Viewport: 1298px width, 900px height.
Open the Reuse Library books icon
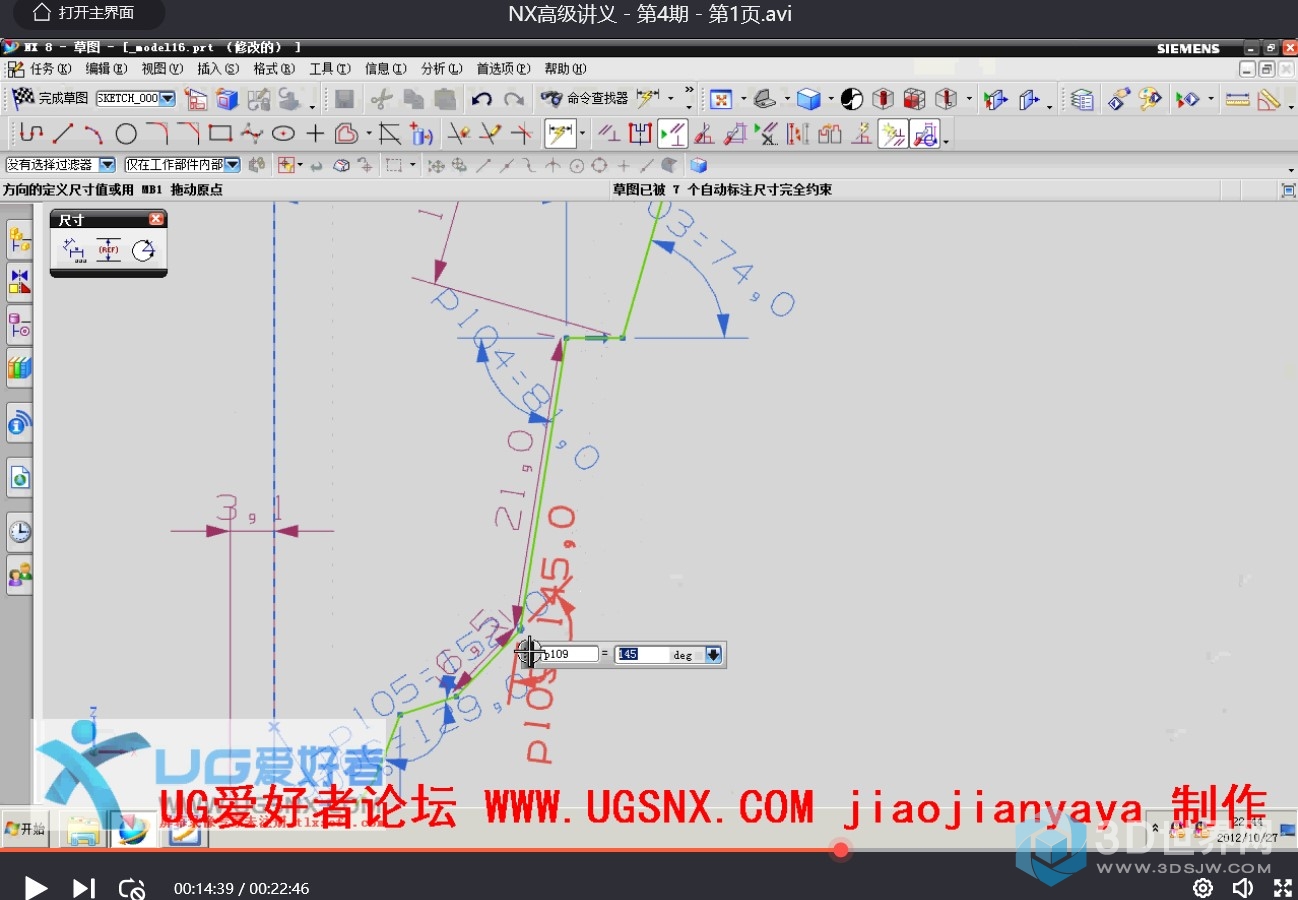19,367
